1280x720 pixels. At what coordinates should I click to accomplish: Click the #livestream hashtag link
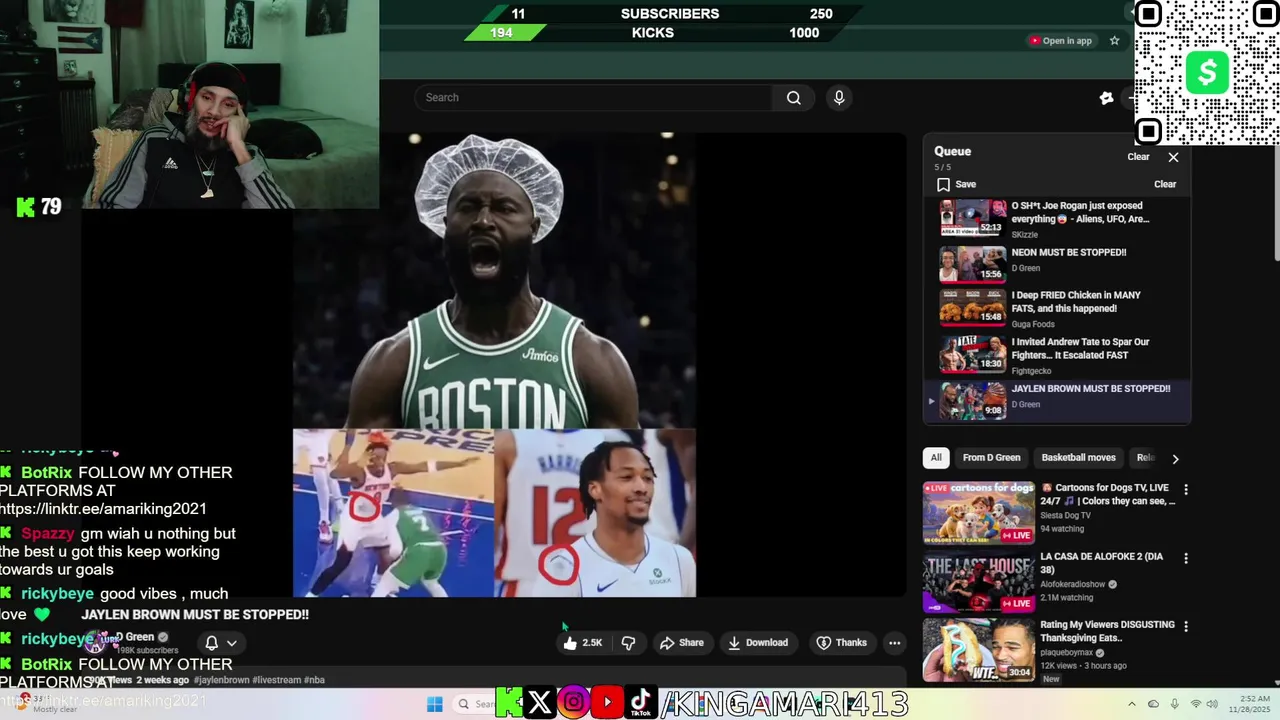275,680
